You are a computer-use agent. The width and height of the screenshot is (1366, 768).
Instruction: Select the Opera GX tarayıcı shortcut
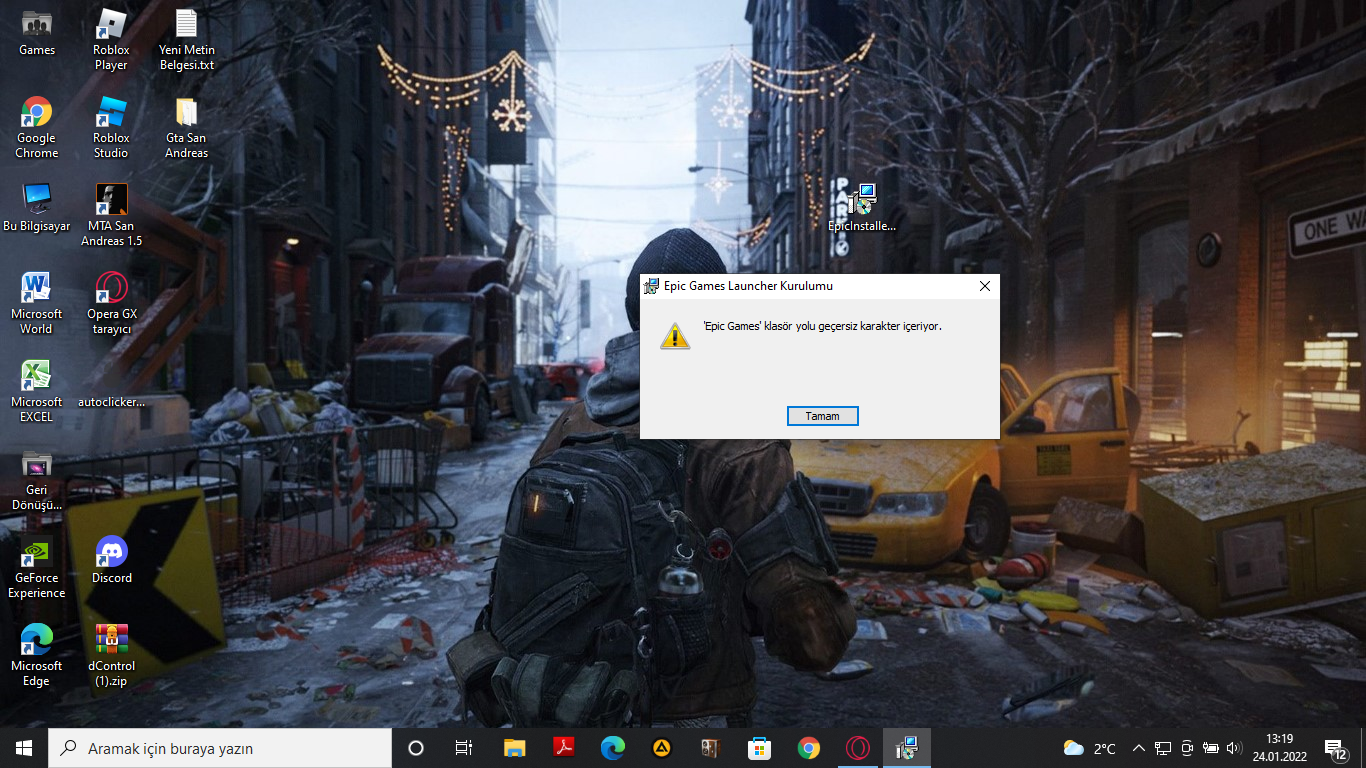[x=111, y=304]
